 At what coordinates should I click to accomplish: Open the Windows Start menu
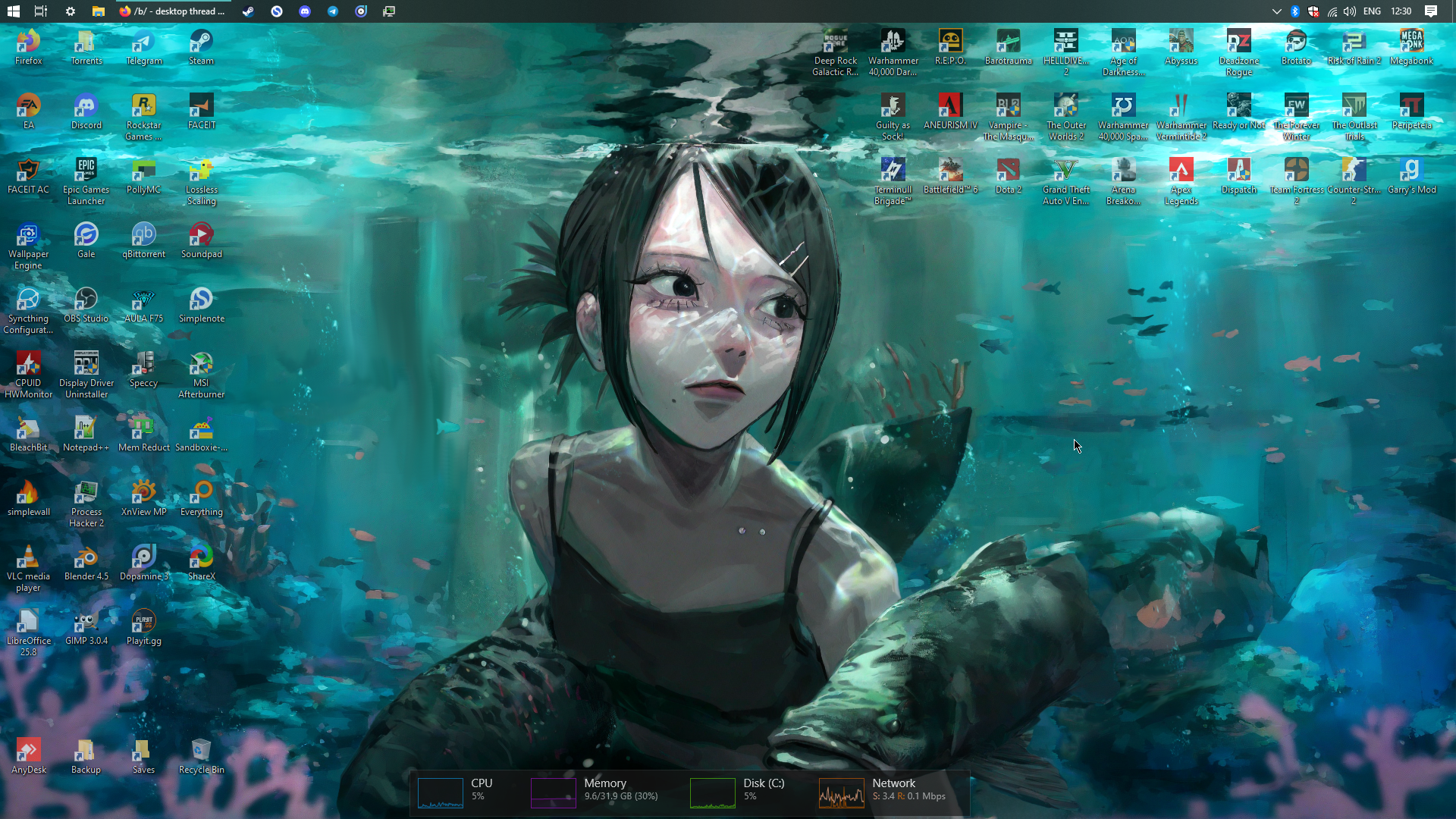tap(13, 11)
